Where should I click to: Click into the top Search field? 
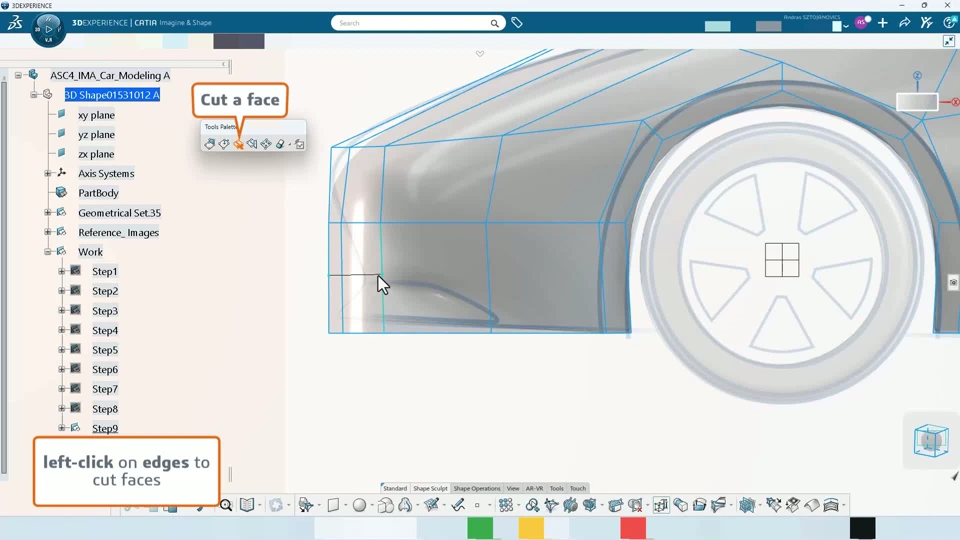[x=410, y=23]
